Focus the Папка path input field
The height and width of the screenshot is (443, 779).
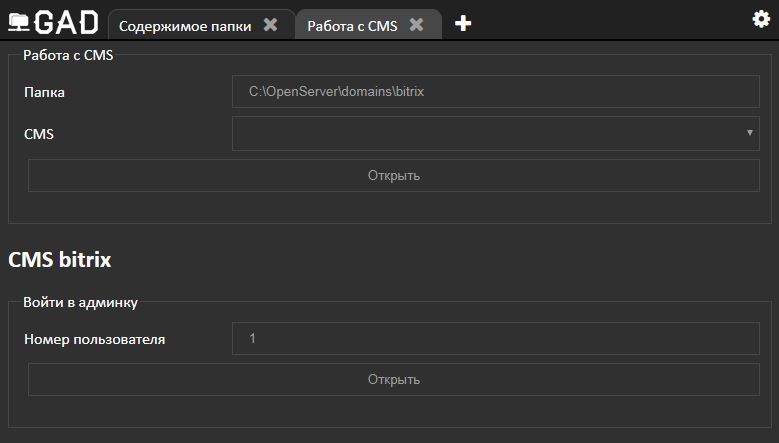[495, 91]
